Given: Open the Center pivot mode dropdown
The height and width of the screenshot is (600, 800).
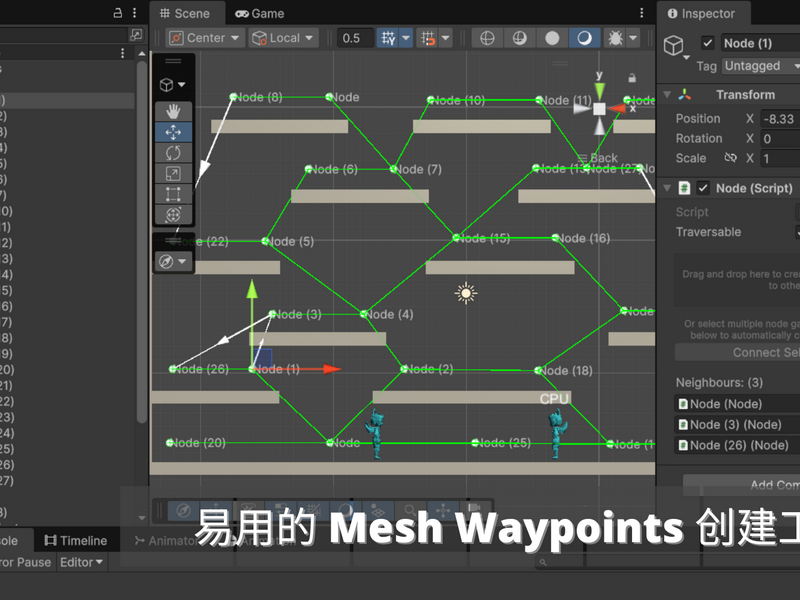Looking at the screenshot, I should (205, 38).
